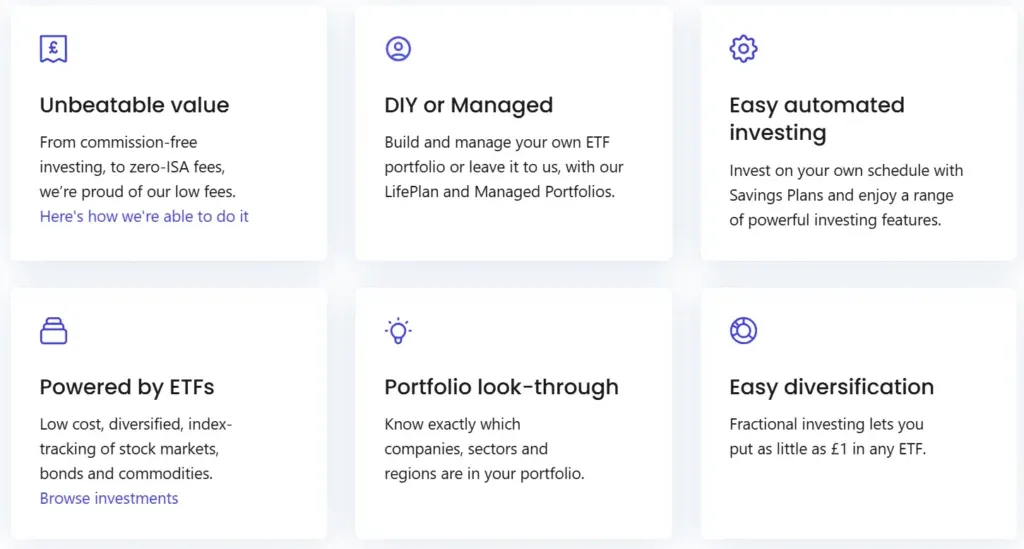Select the DIY or Managed heading

[468, 105]
